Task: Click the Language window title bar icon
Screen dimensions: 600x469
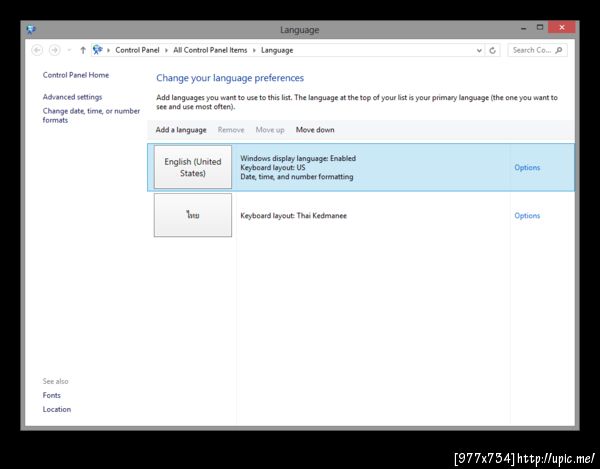Action: click(x=31, y=29)
